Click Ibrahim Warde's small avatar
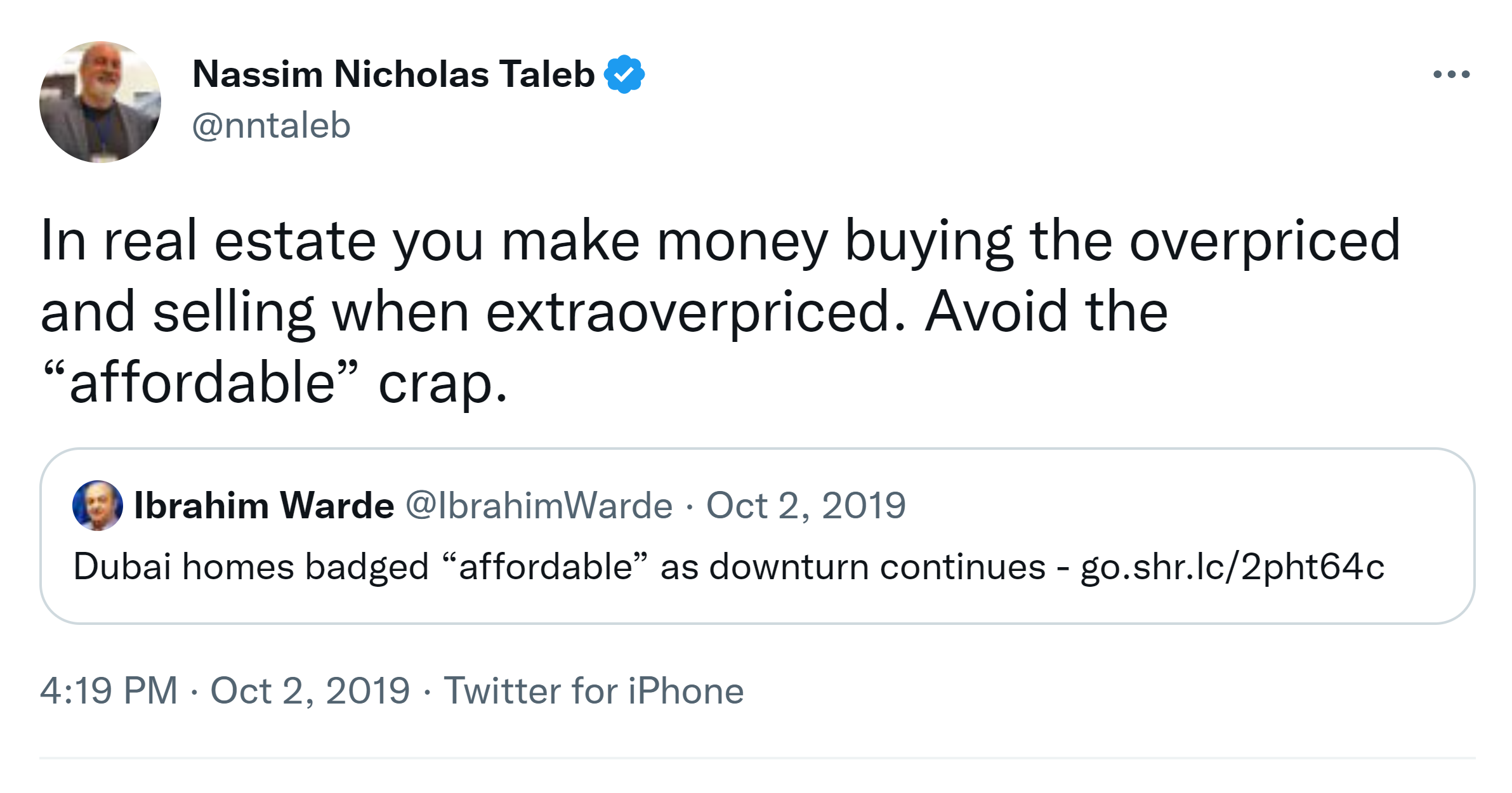Viewport: 1512px width, 793px height. pyautogui.click(x=98, y=506)
